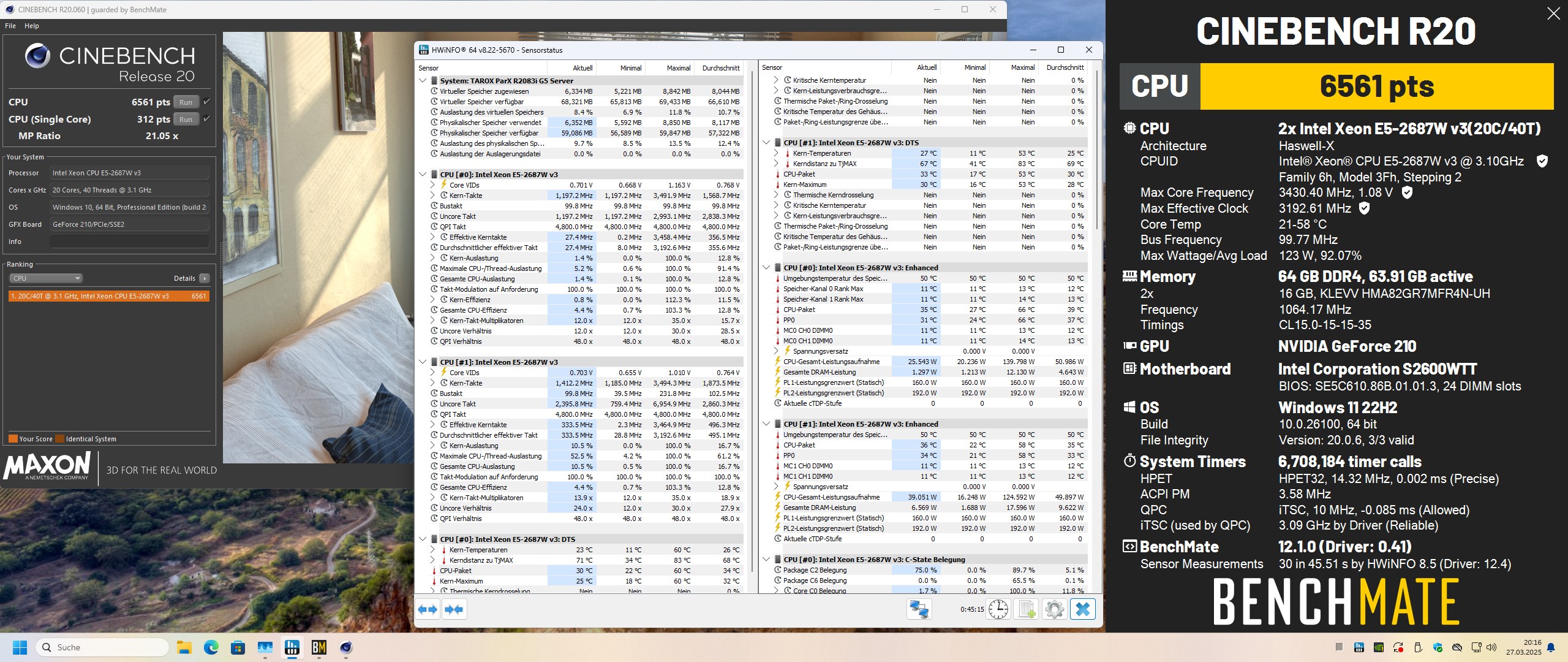The height and width of the screenshot is (662, 1568).
Task: Click the verified shield beside CPUID in BenchMate
Action: (x=1542, y=161)
